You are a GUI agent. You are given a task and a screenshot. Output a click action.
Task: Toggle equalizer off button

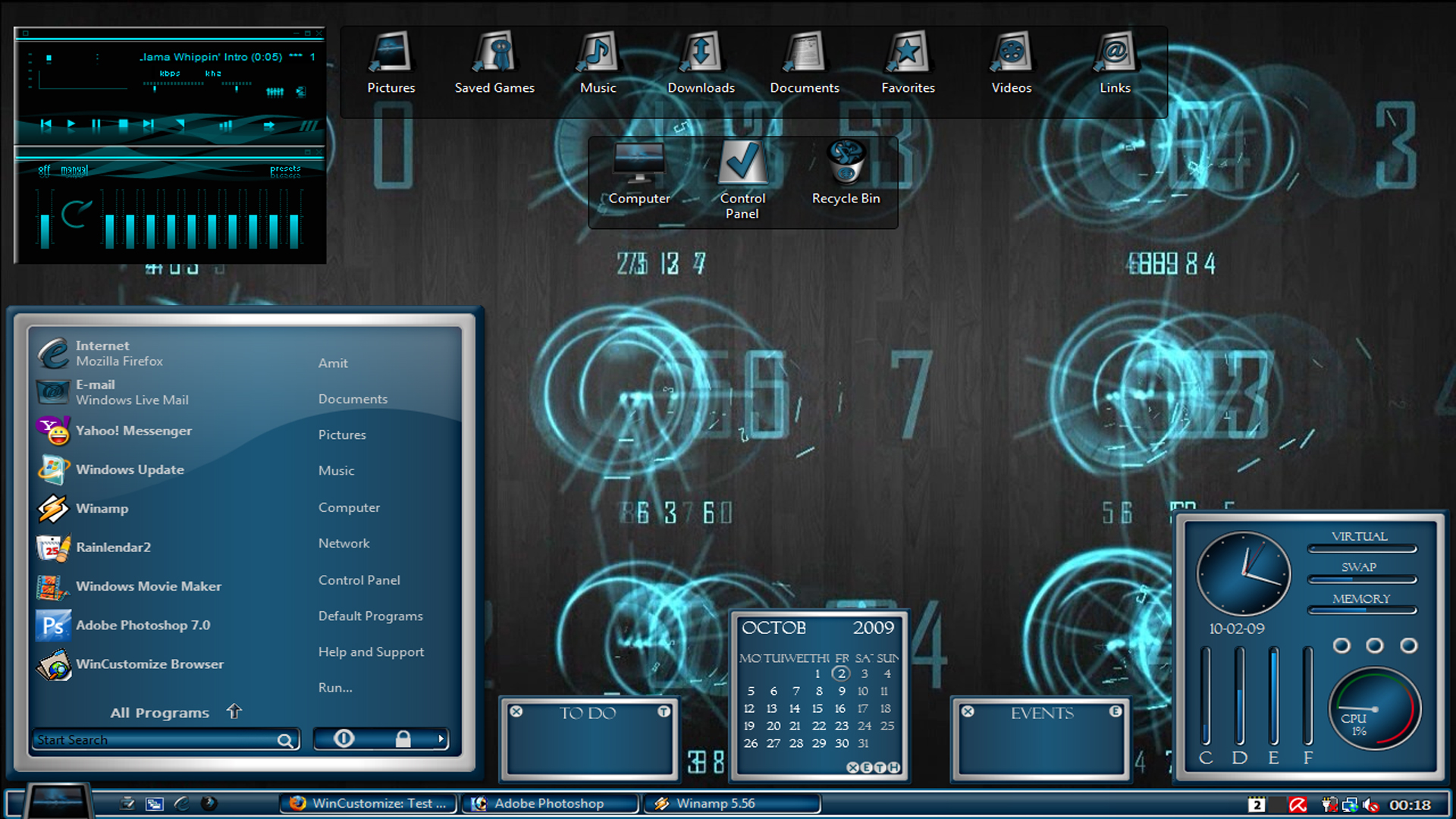[x=44, y=170]
